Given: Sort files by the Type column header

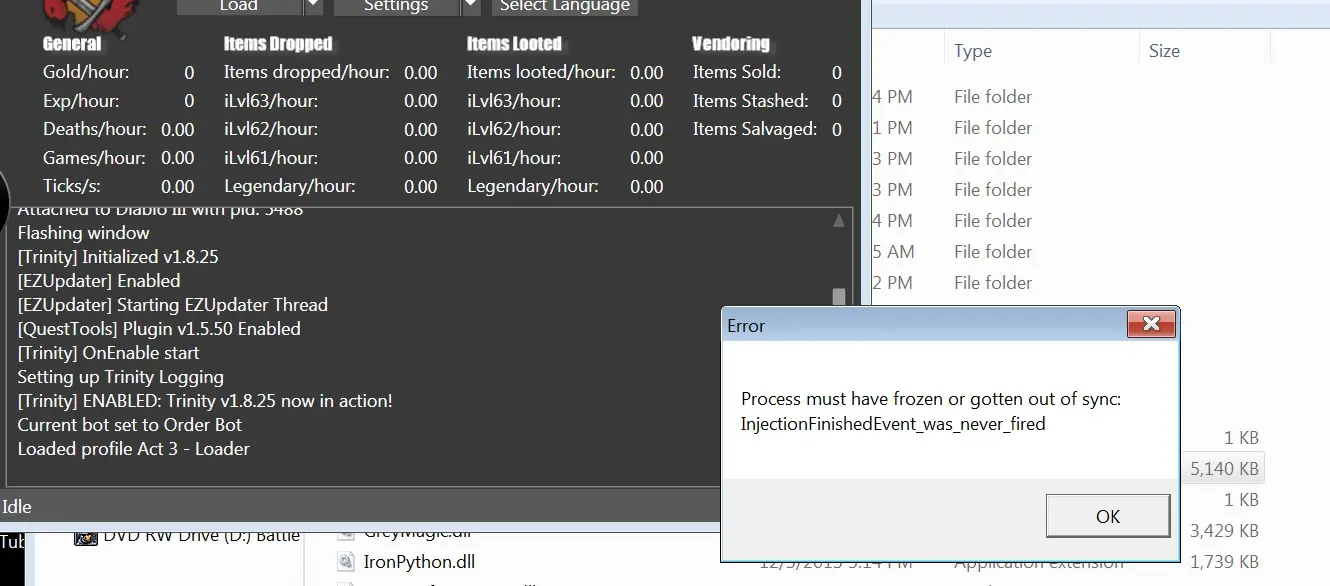Looking at the screenshot, I should pos(973,51).
